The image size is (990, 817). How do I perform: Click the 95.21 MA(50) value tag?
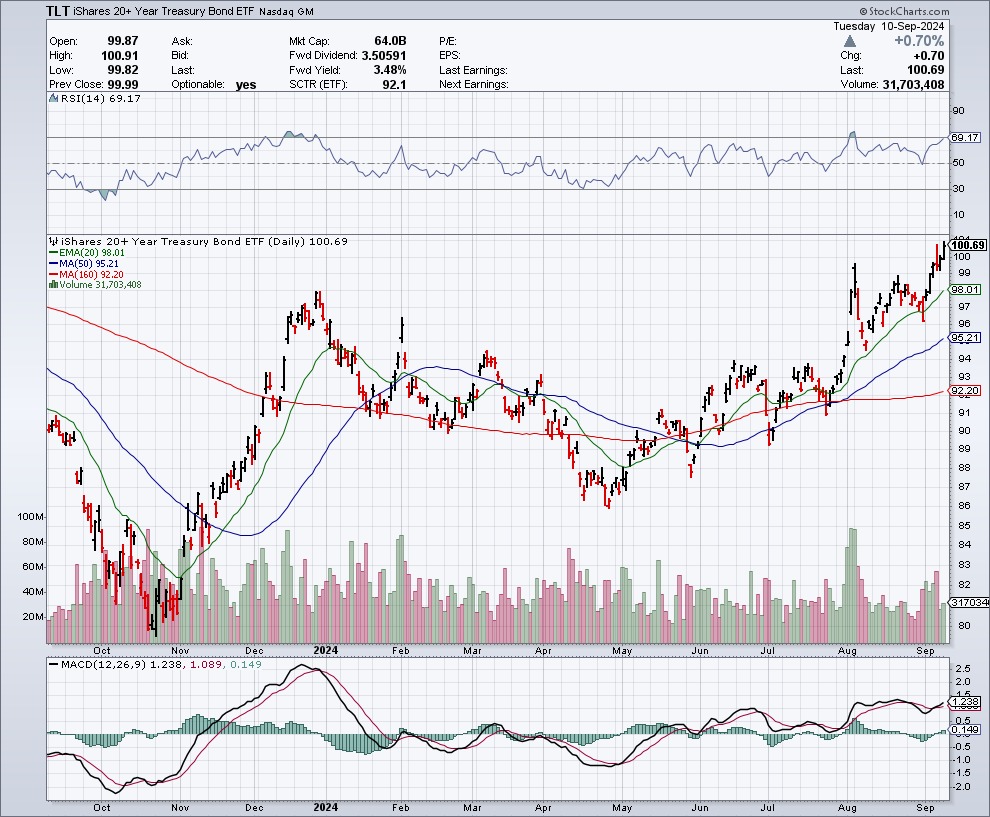coord(963,338)
